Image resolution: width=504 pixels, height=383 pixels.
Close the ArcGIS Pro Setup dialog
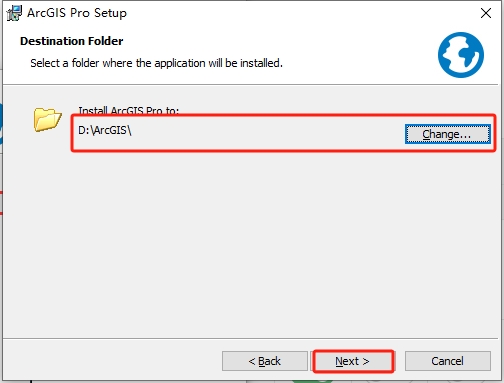pyautogui.click(x=486, y=13)
